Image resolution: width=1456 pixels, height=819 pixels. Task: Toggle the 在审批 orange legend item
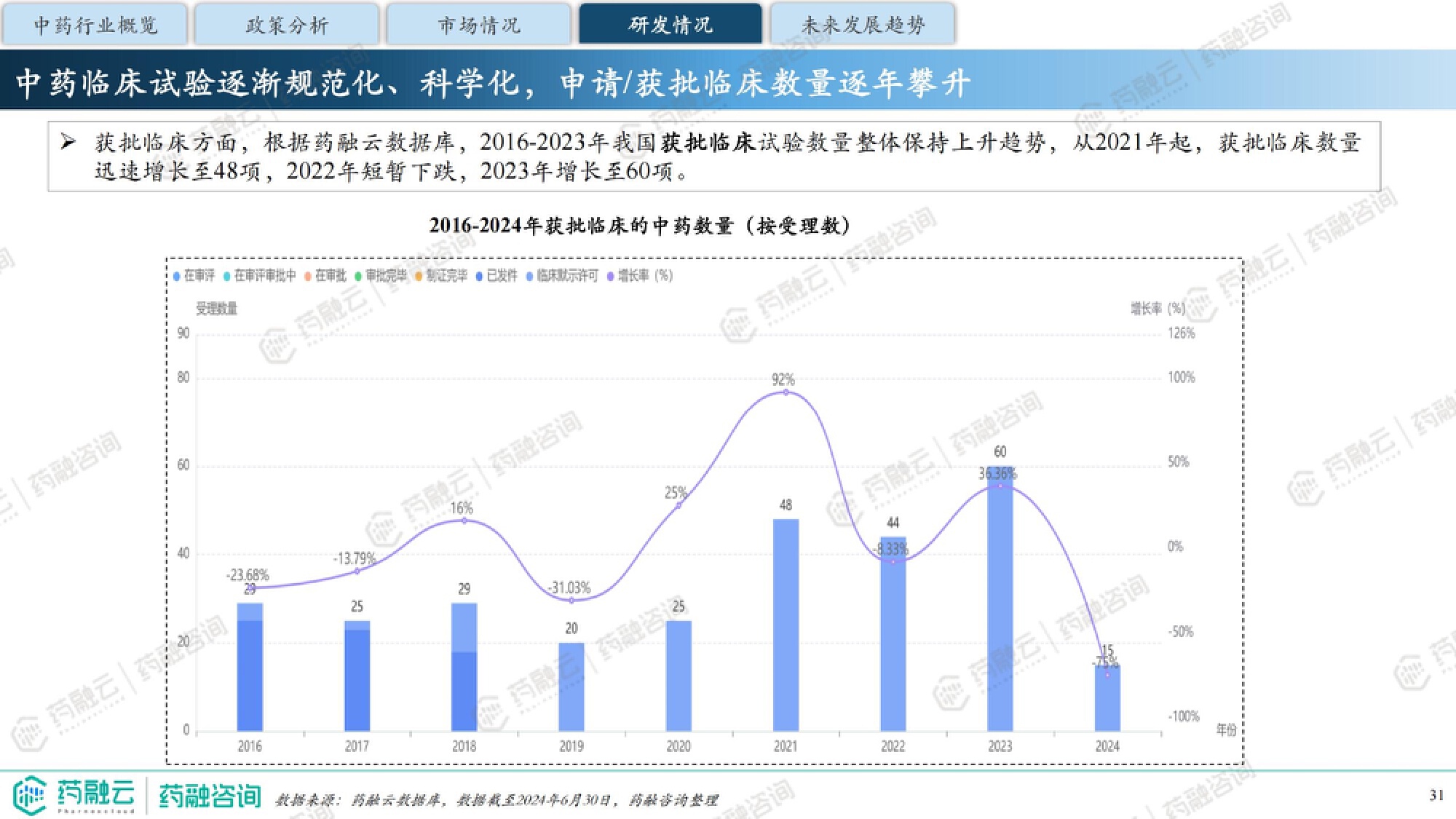pyautogui.click(x=308, y=276)
